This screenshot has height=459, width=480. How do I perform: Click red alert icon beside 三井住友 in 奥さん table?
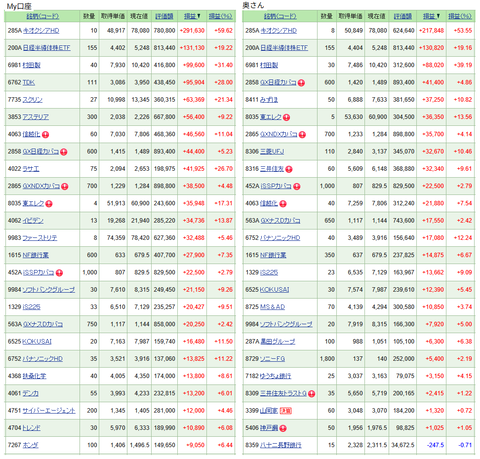289,169
